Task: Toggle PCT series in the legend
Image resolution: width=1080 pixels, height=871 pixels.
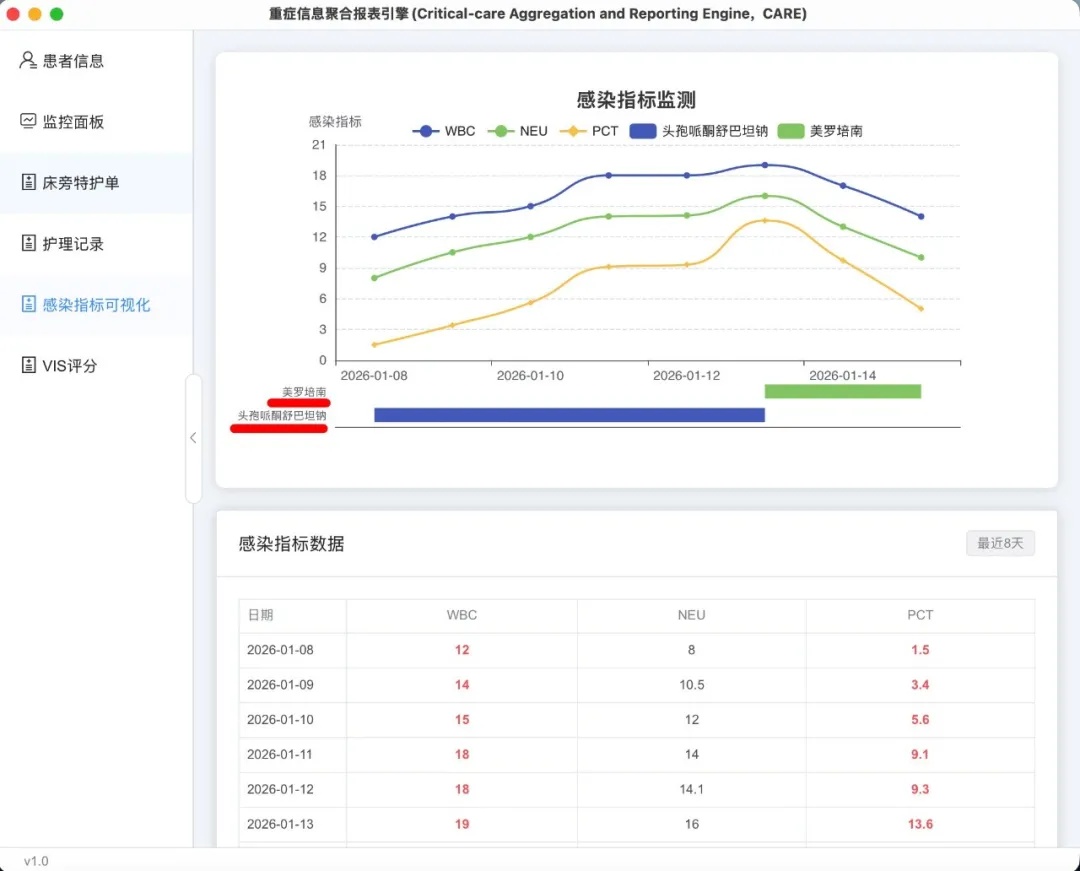Action: (x=590, y=131)
